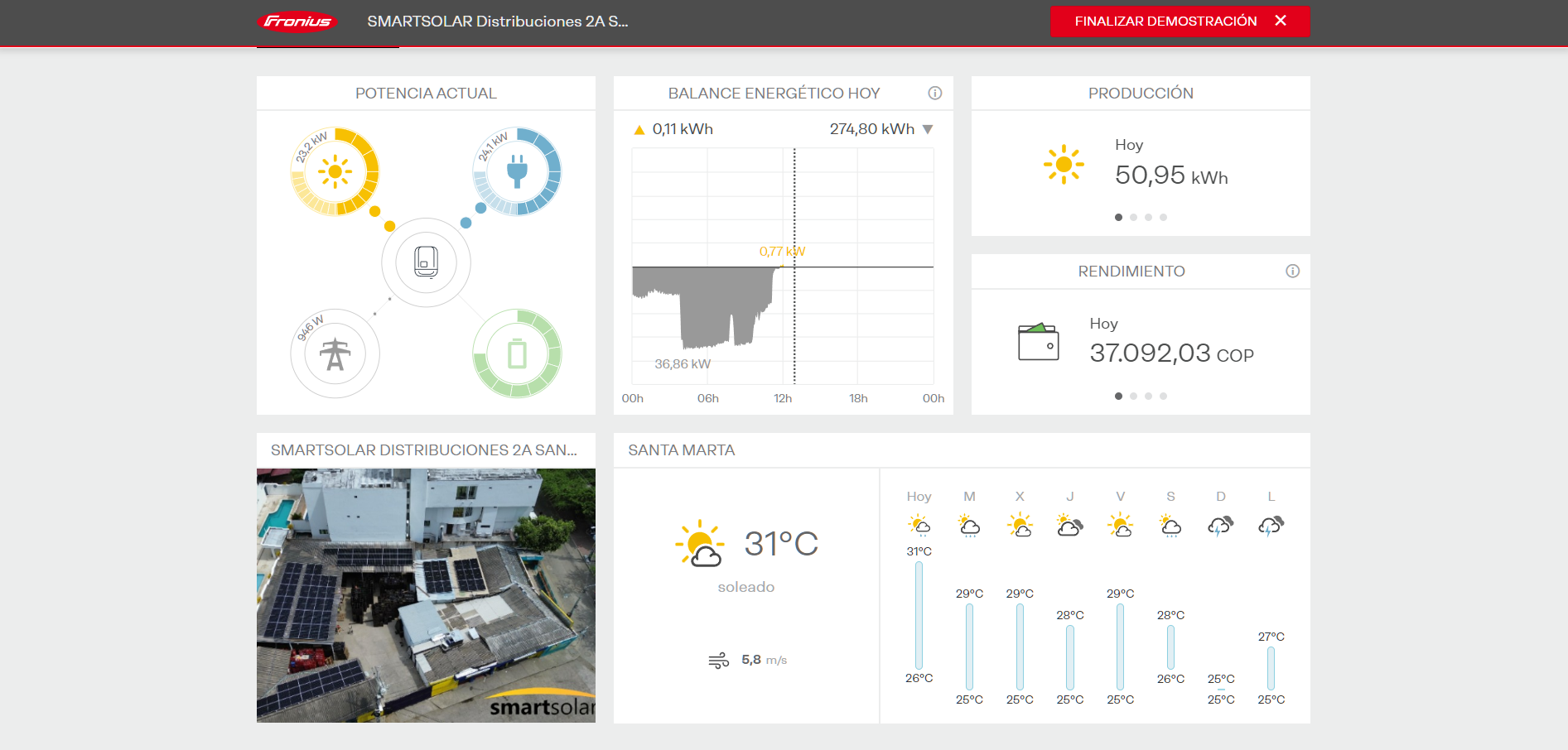Select third pagination dot in Rendimiento

click(x=1148, y=397)
